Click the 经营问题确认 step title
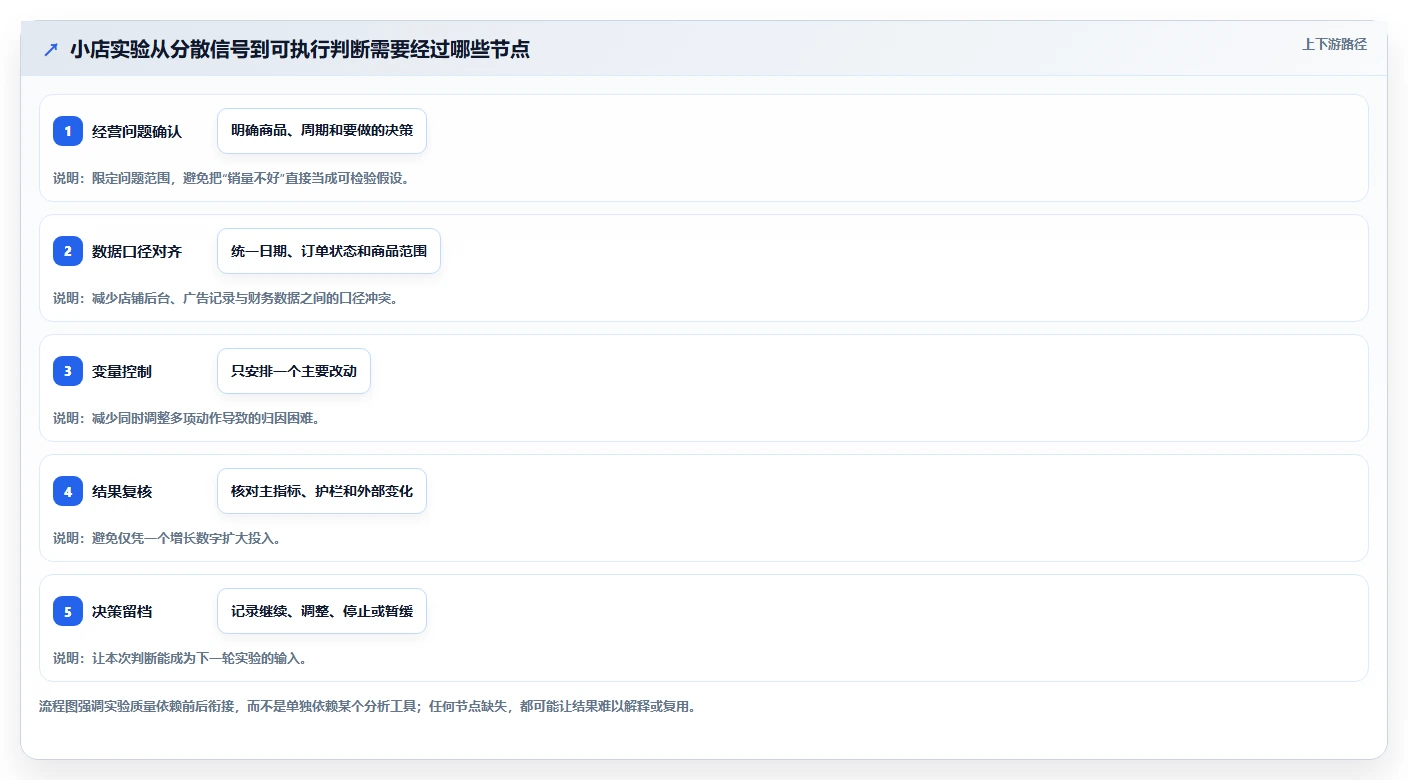This screenshot has height=780, width=1408. [x=137, y=131]
